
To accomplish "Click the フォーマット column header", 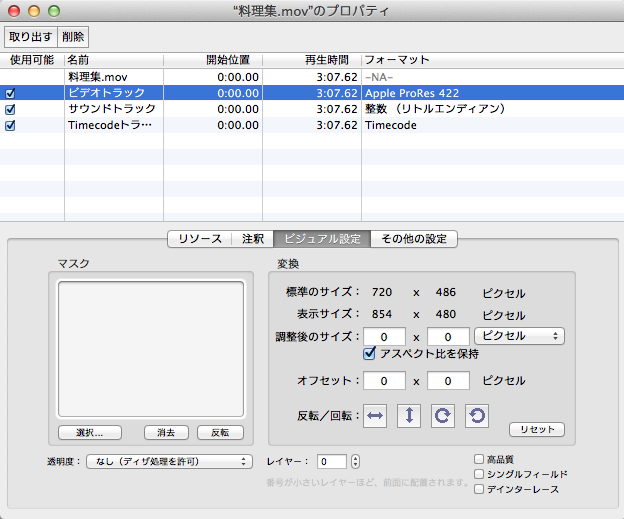I will (x=493, y=60).
